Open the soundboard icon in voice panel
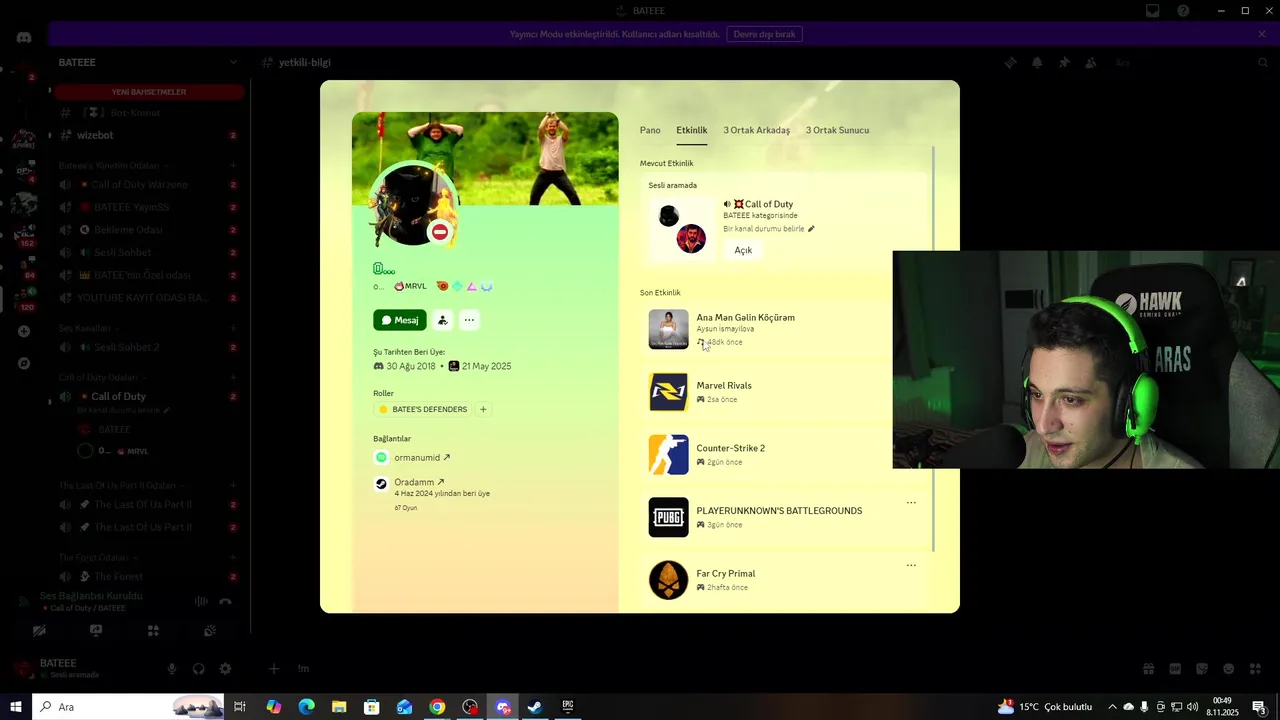Screen dimensions: 1280x720 tap(210, 631)
